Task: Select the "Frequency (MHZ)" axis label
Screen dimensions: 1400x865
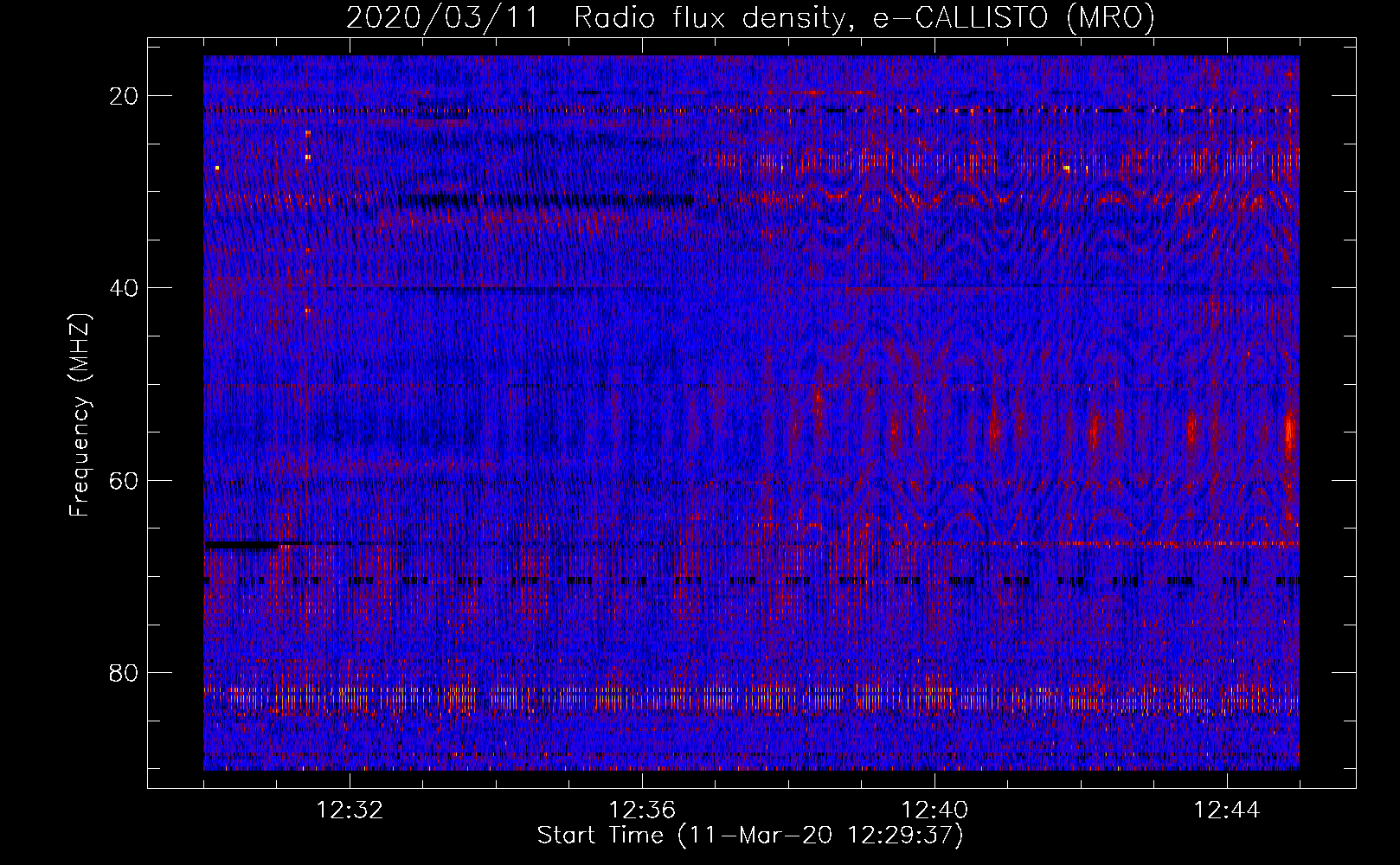Action: [x=80, y=415]
